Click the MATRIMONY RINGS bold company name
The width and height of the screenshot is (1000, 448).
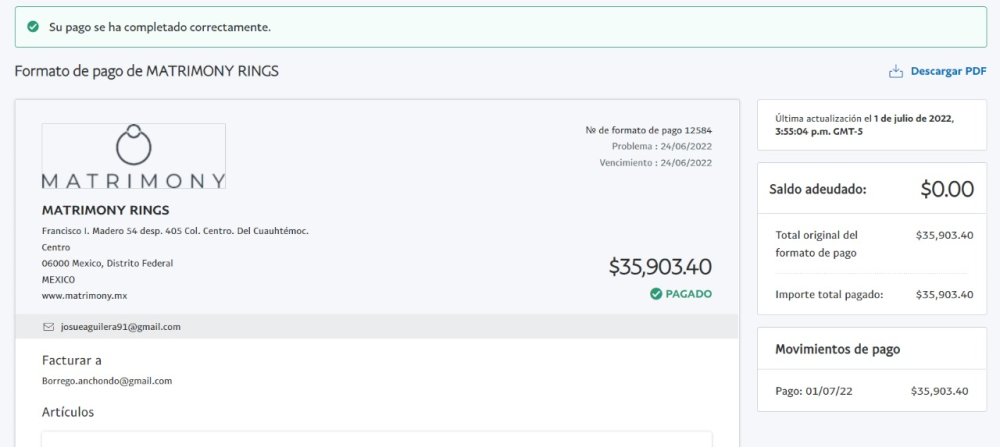(105, 211)
